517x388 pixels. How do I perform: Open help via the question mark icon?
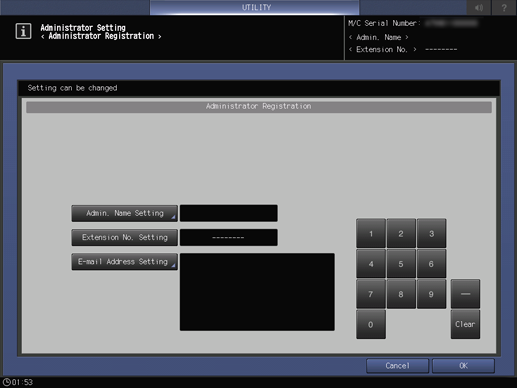click(x=504, y=7)
